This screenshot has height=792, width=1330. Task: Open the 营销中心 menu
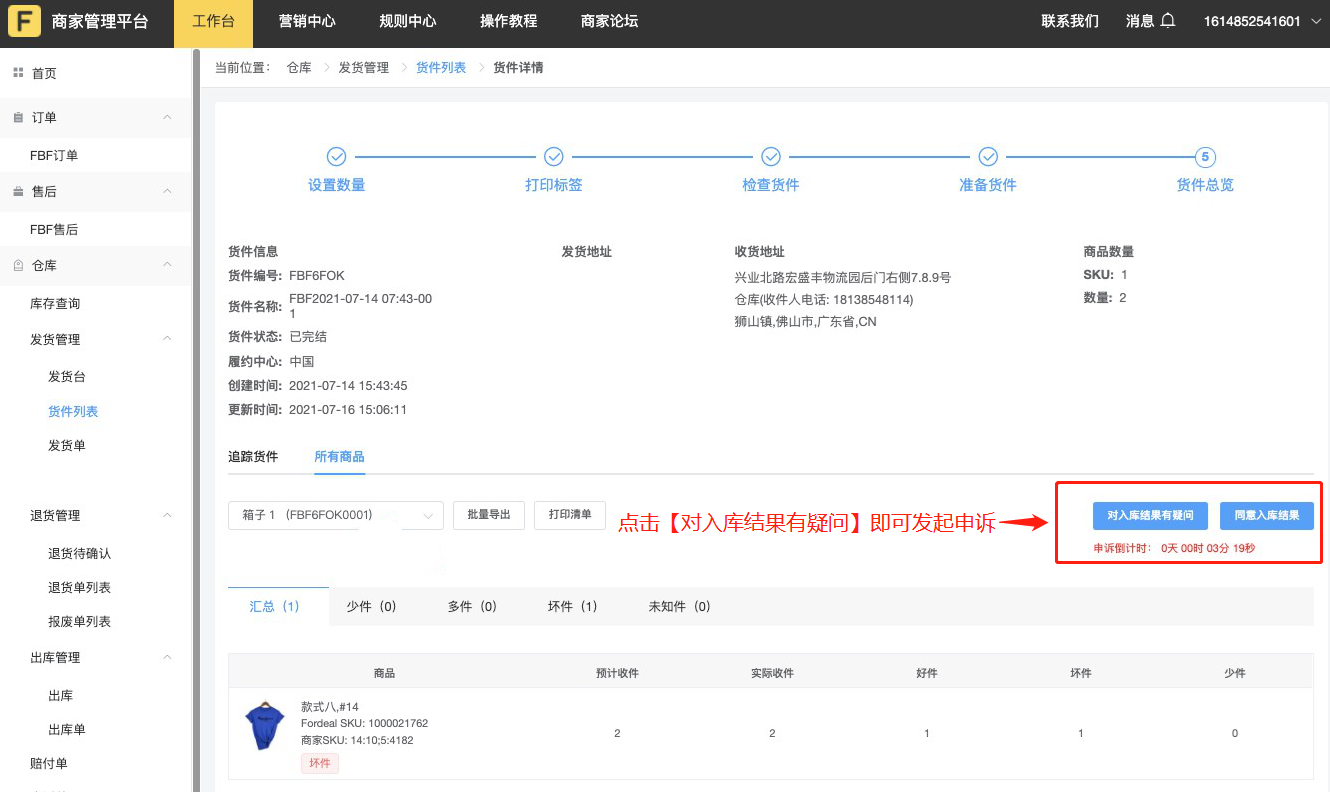click(307, 21)
